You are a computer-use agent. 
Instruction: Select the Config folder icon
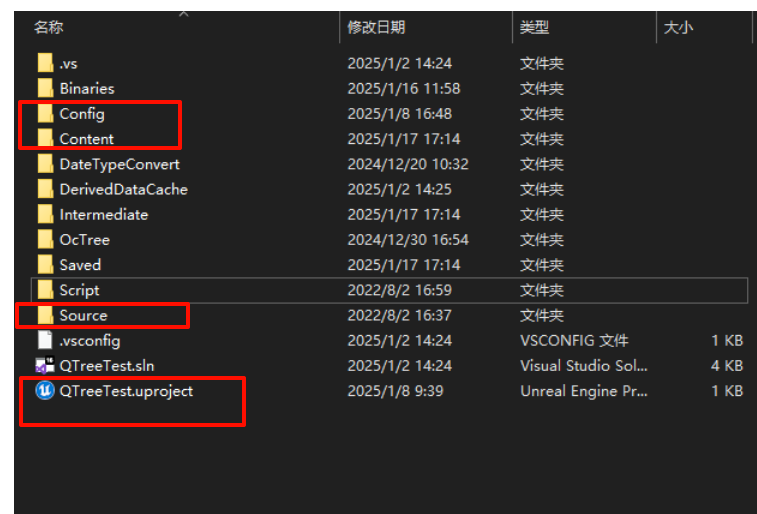point(44,114)
